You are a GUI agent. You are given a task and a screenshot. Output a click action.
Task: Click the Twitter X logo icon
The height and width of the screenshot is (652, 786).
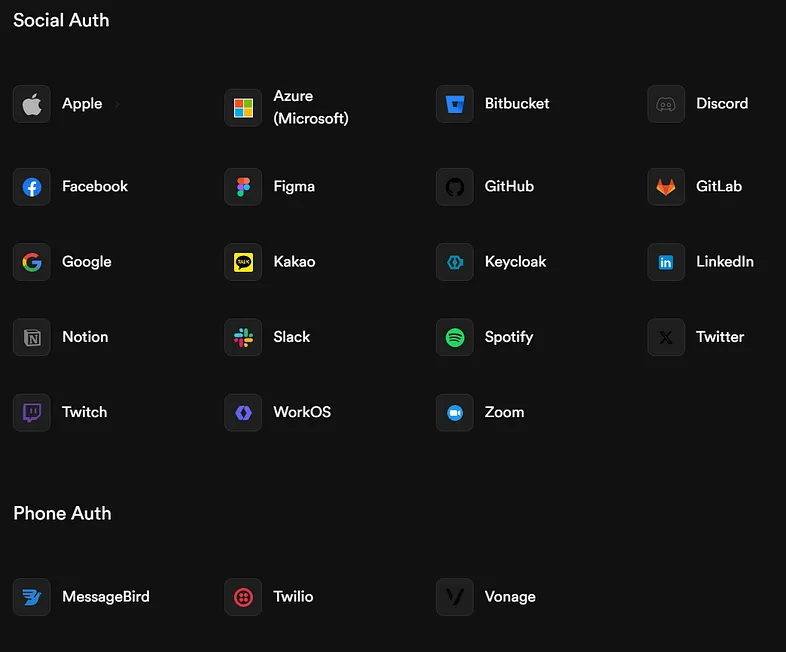coord(666,337)
